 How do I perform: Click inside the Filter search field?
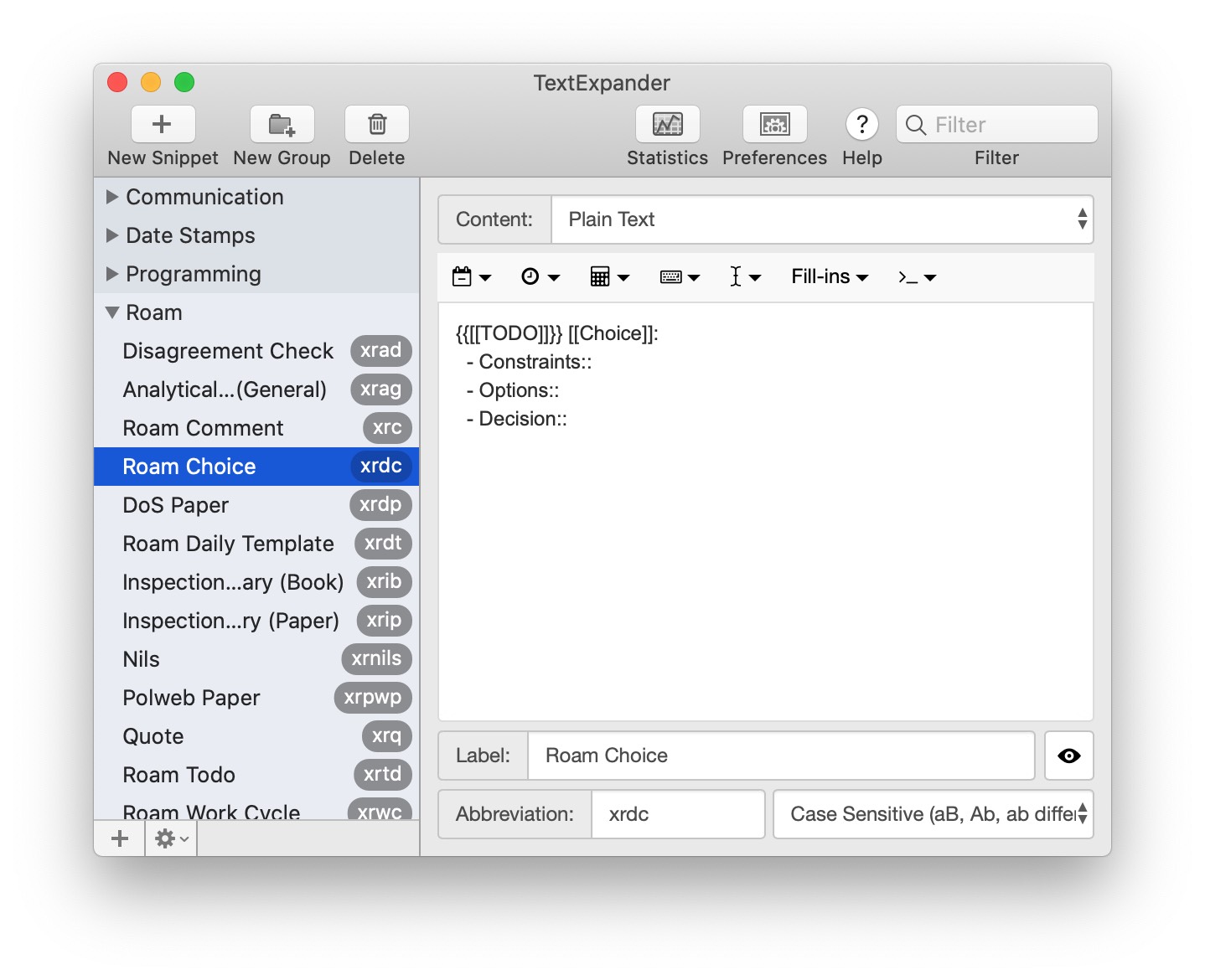(997, 125)
